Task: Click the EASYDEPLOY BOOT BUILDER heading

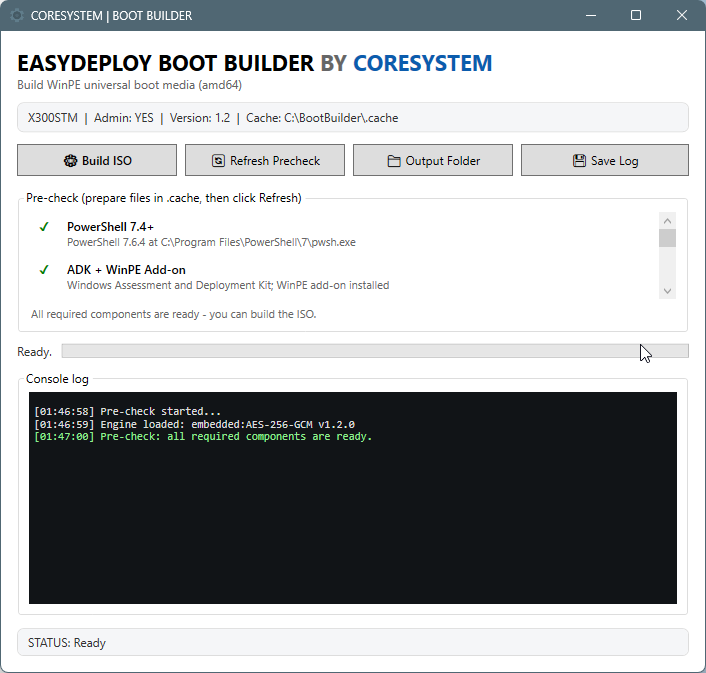Action: coord(254,63)
